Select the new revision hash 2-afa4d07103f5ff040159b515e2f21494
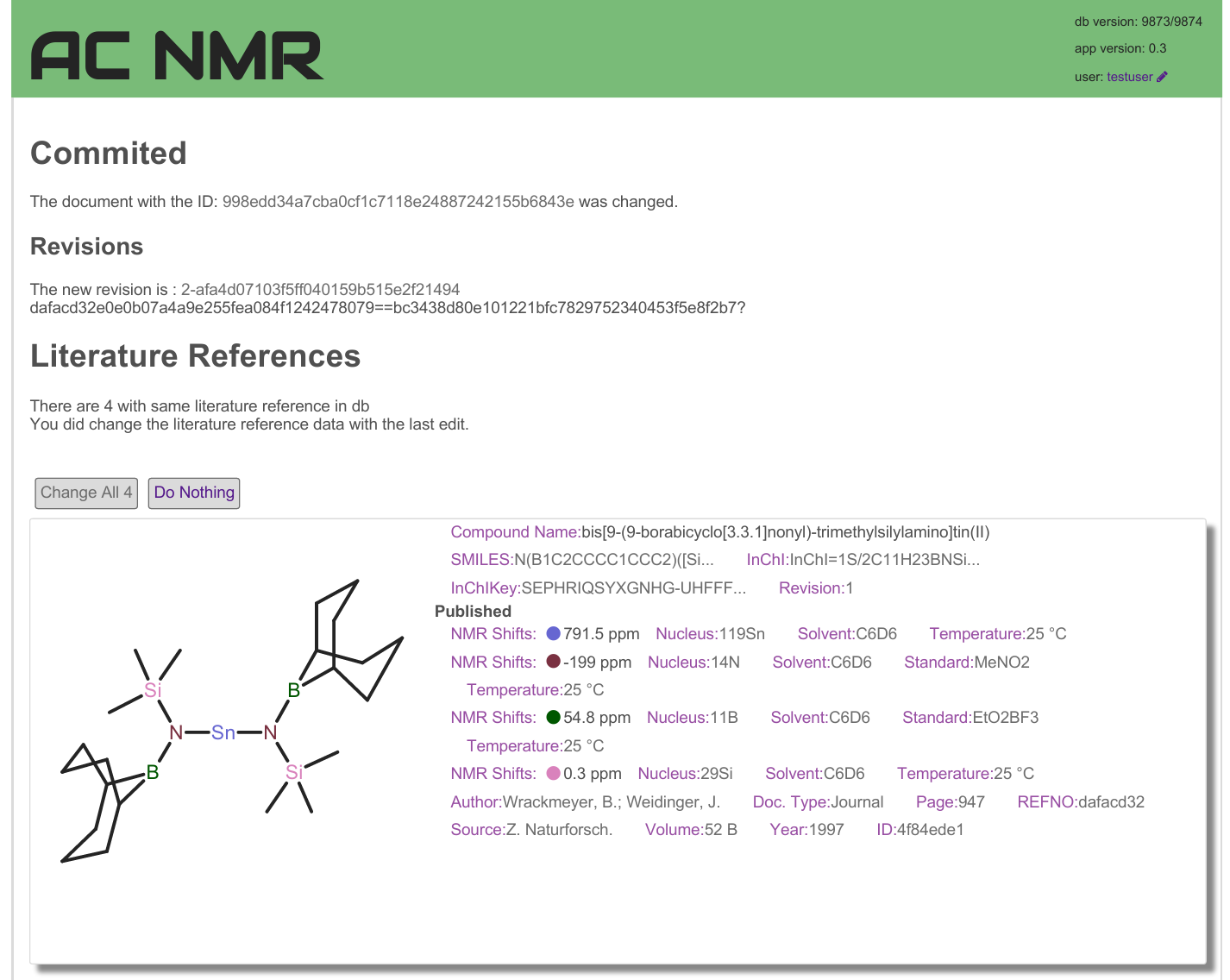Screen dimensions: 1230x980 [321, 290]
